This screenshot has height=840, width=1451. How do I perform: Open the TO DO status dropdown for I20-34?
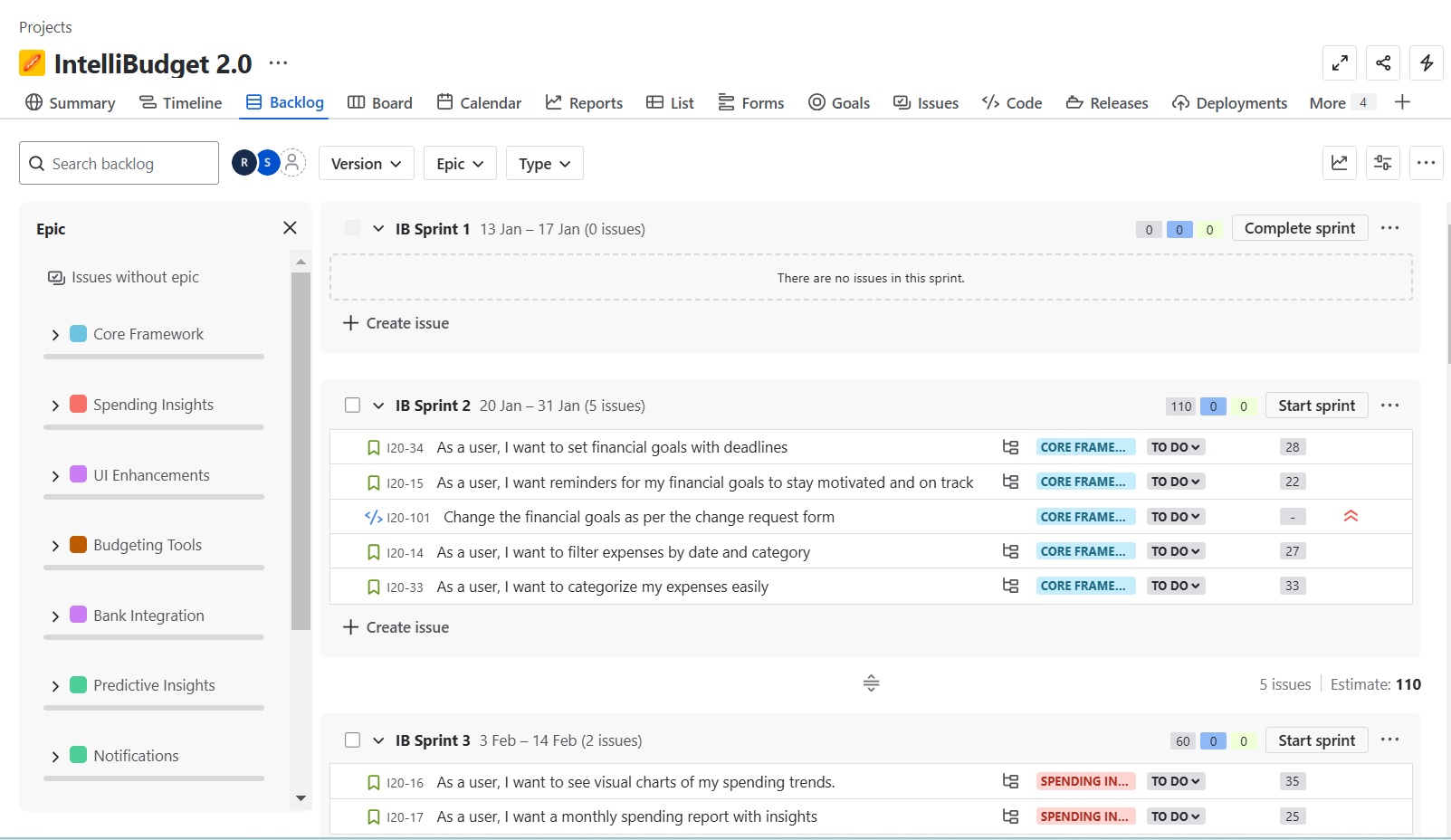[1175, 447]
